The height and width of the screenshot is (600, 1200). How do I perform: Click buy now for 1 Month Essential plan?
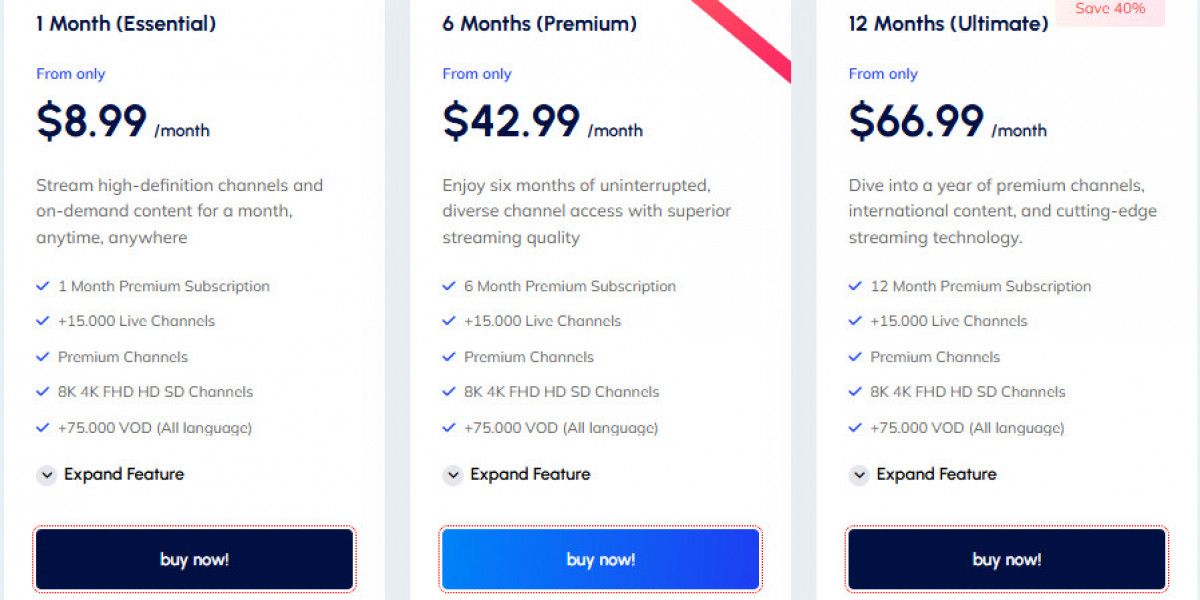[194, 559]
